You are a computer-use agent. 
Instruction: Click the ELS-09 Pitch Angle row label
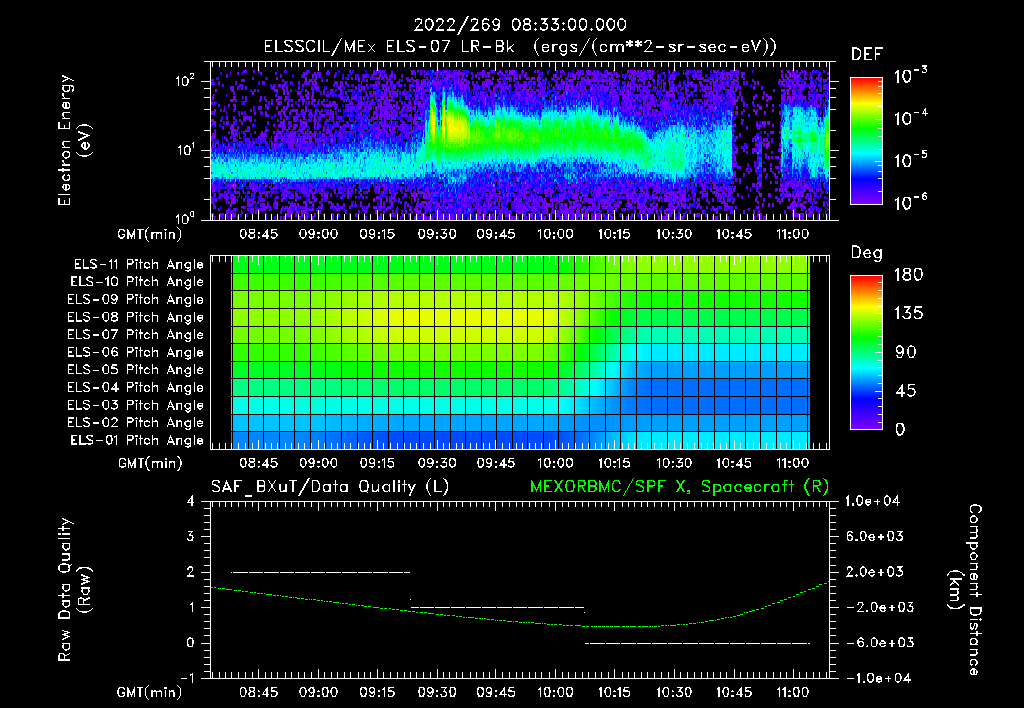pyautogui.click(x=135, y=300)
